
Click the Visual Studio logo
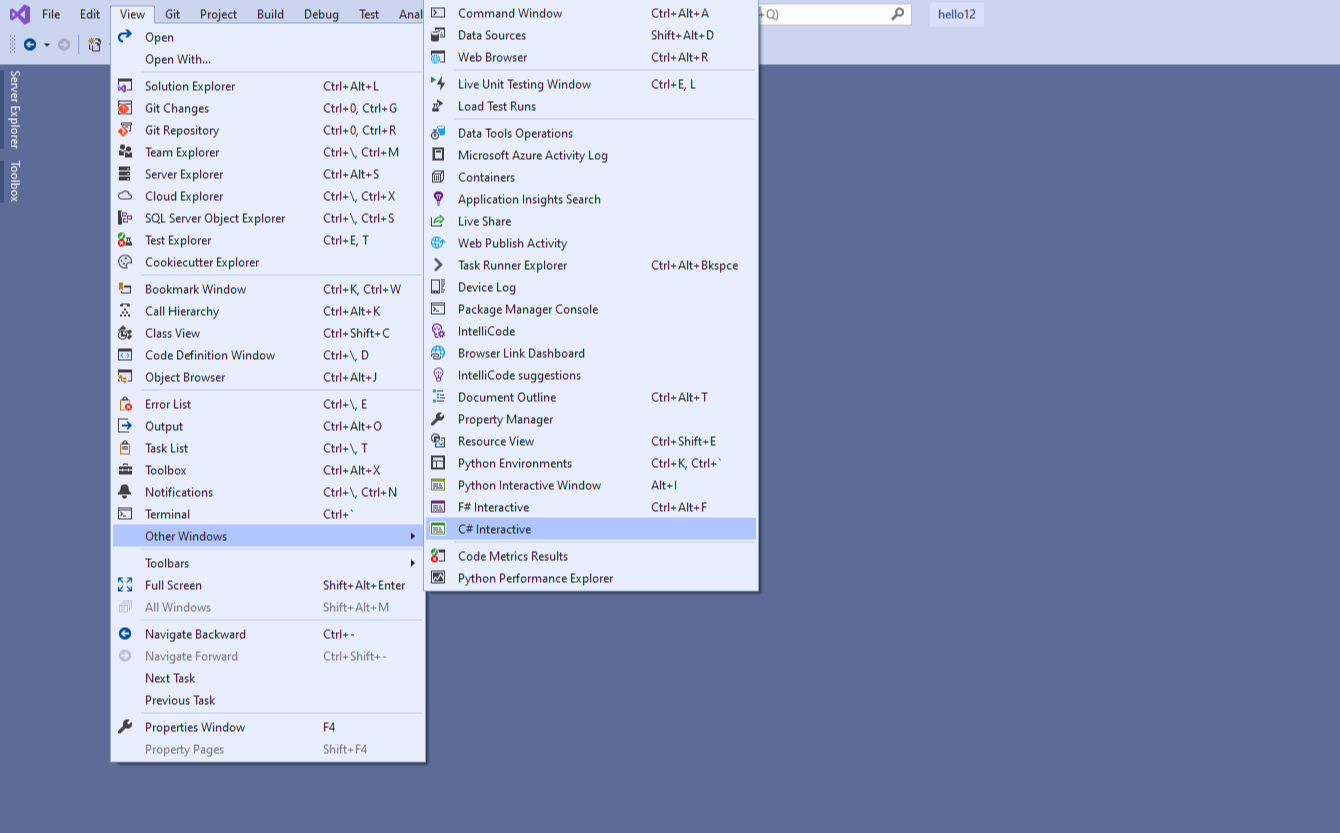[18, 14]
